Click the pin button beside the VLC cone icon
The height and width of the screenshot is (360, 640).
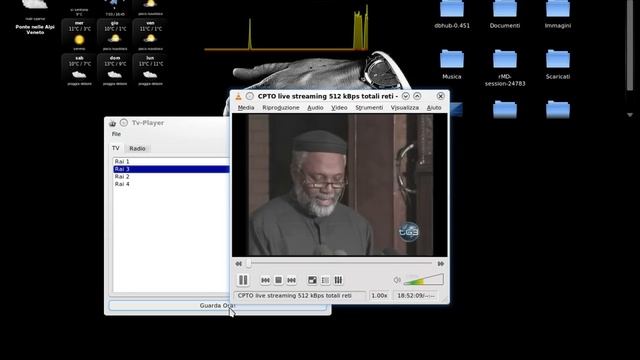pos(250,96)
